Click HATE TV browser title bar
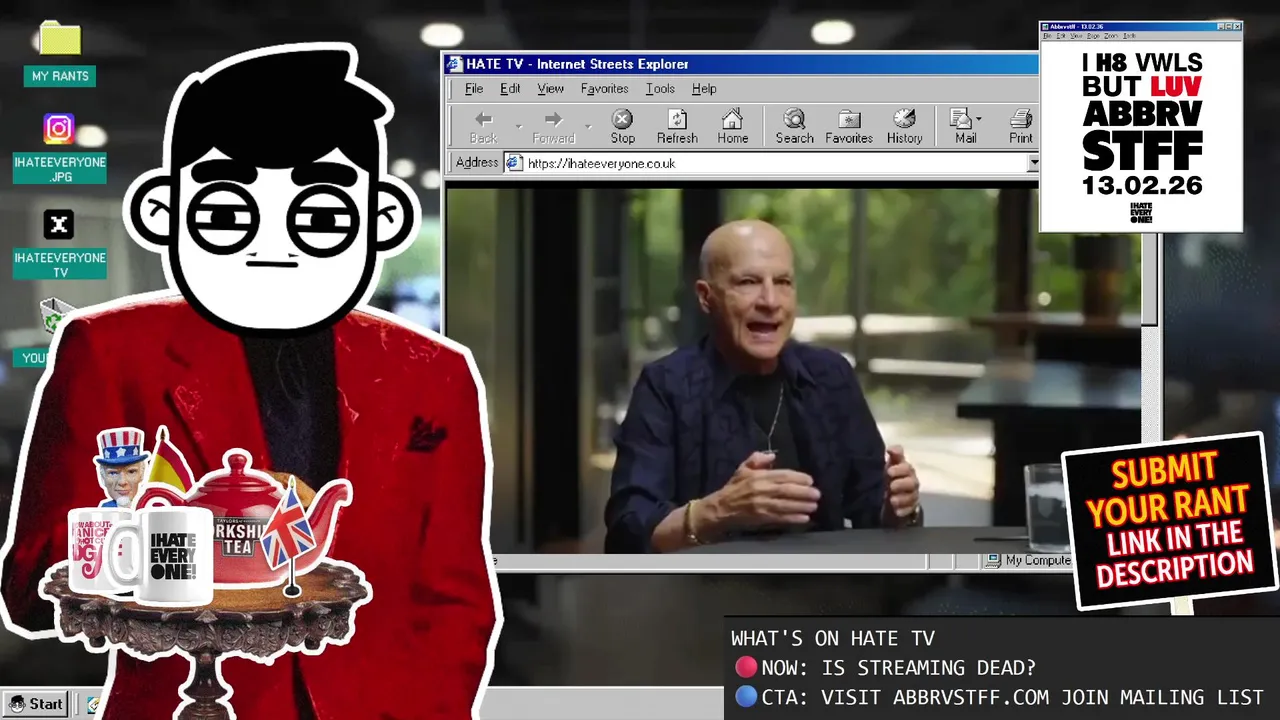 tap(740, 64)
